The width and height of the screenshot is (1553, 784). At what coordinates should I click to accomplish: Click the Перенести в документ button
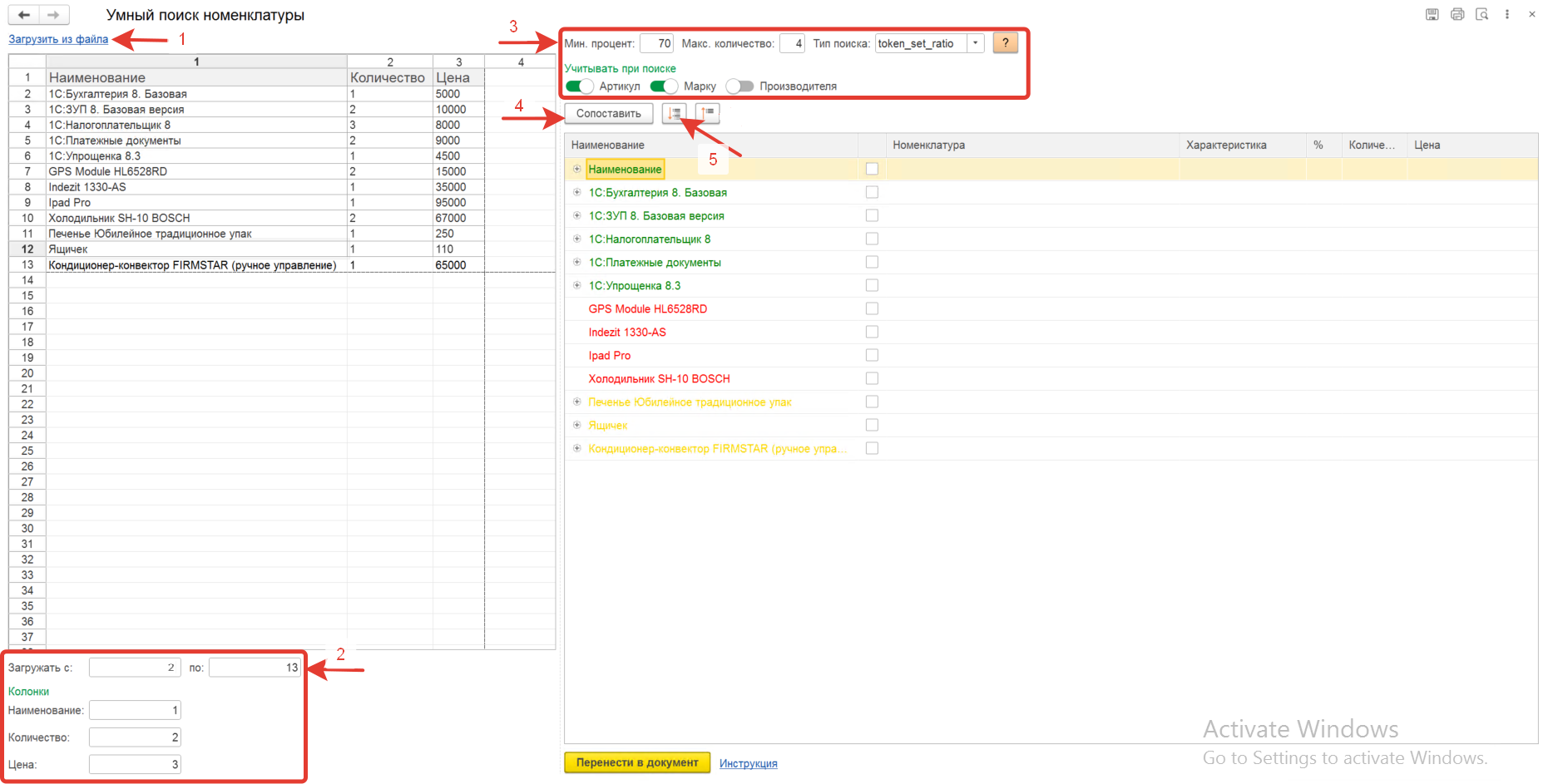click(637, 762)
